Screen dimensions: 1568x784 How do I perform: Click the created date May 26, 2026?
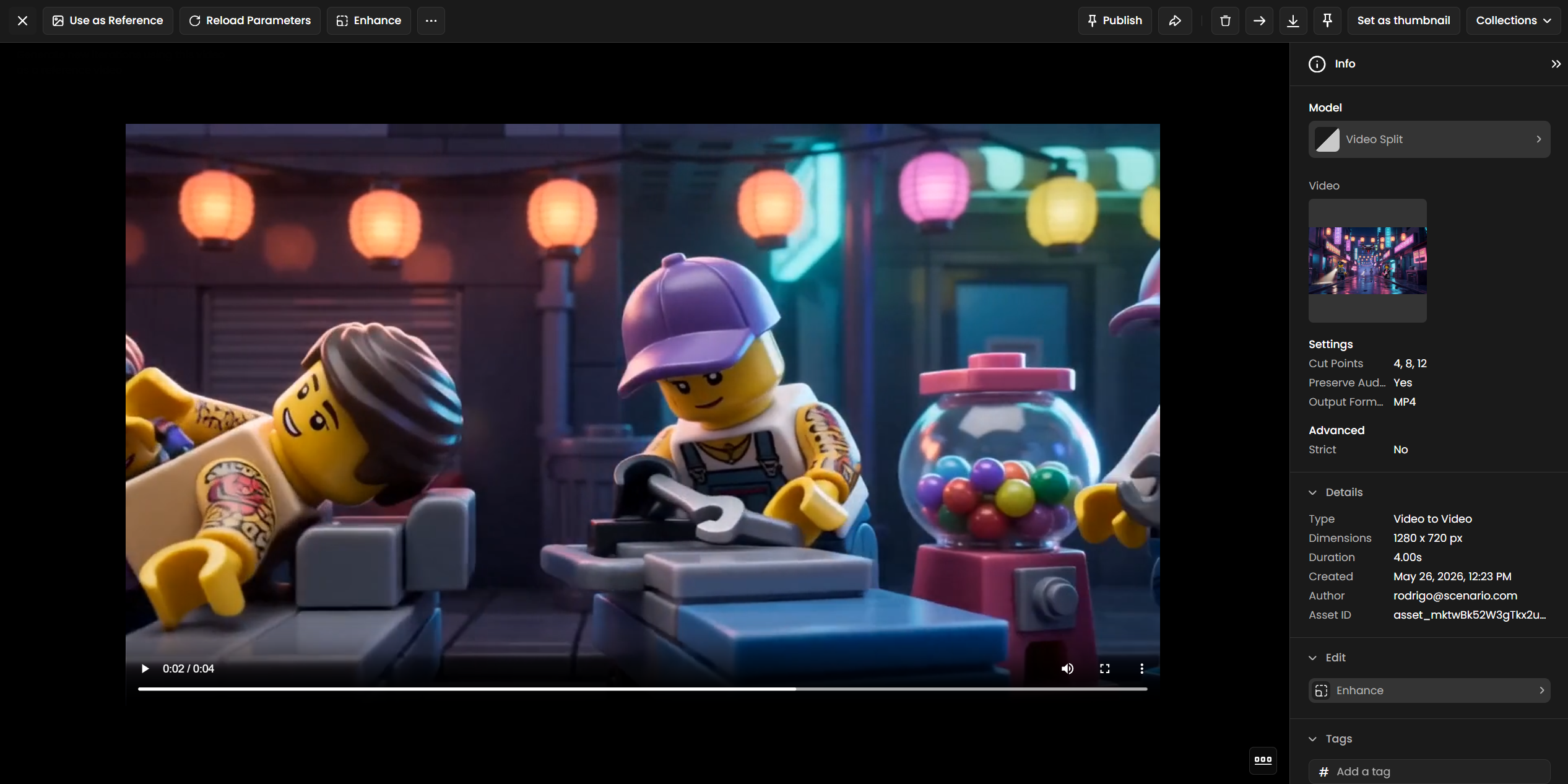1452,577
